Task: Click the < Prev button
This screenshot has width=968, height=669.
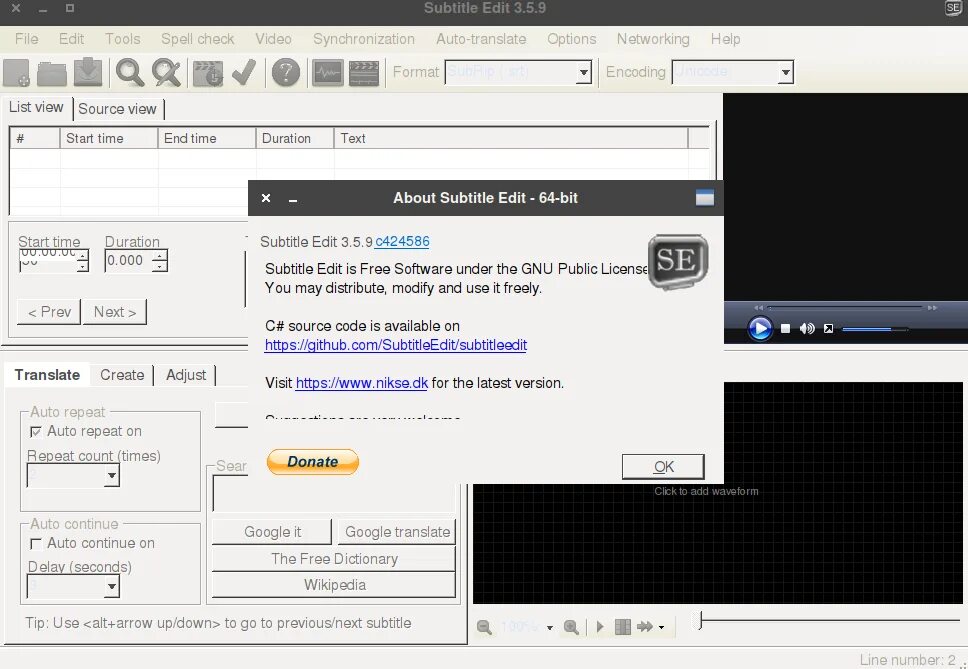Action: click(49, 312)
